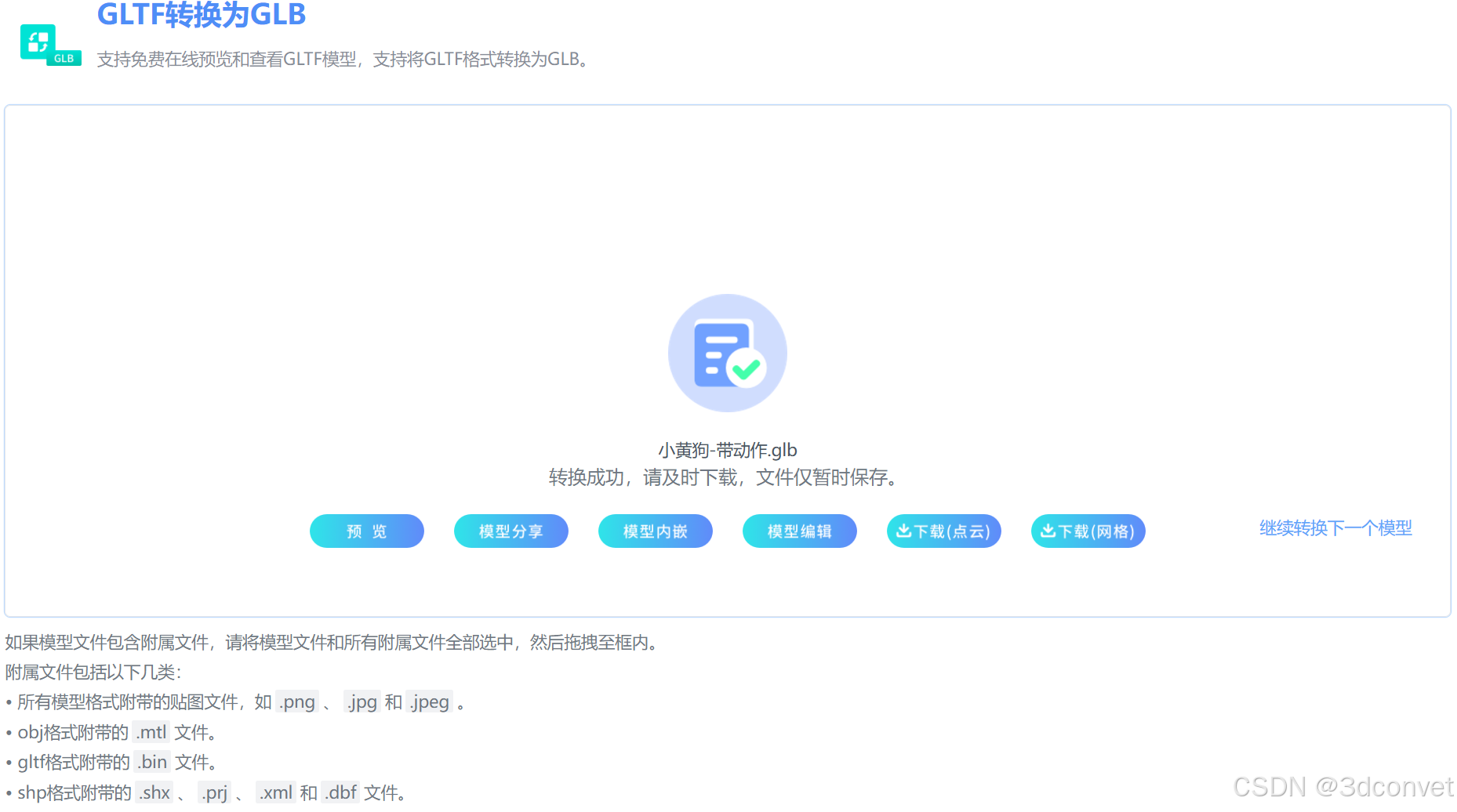The width and height of the screenshot is (1457, 812).
Task: Download the mesh via 下载(网格)
Action: 1088,531
